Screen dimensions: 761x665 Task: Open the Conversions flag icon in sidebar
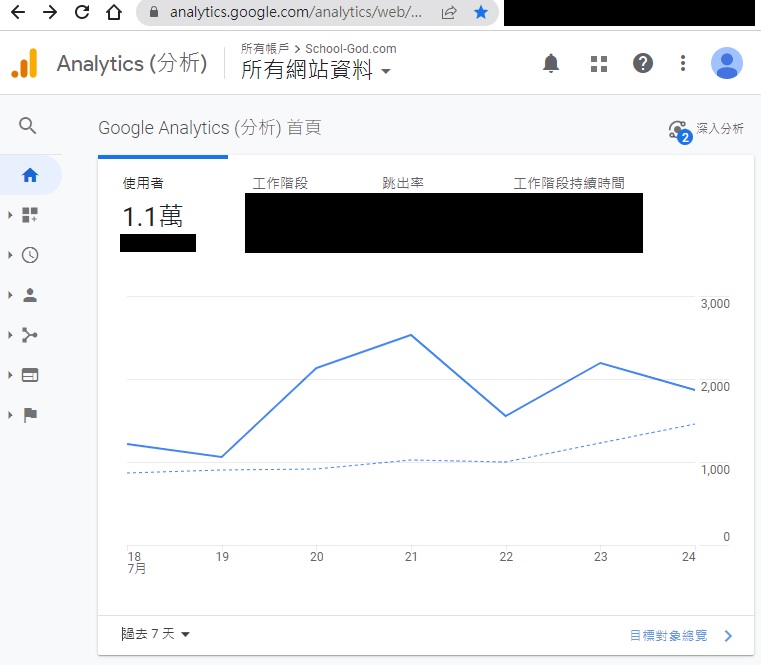(x=30, y=415)
